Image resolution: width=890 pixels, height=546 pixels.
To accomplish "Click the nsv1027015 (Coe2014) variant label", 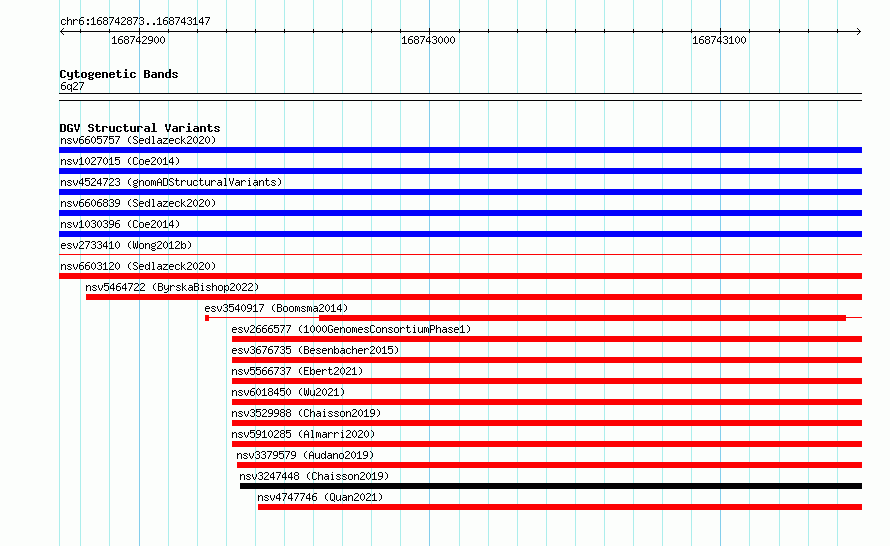I will click(120, 161).
